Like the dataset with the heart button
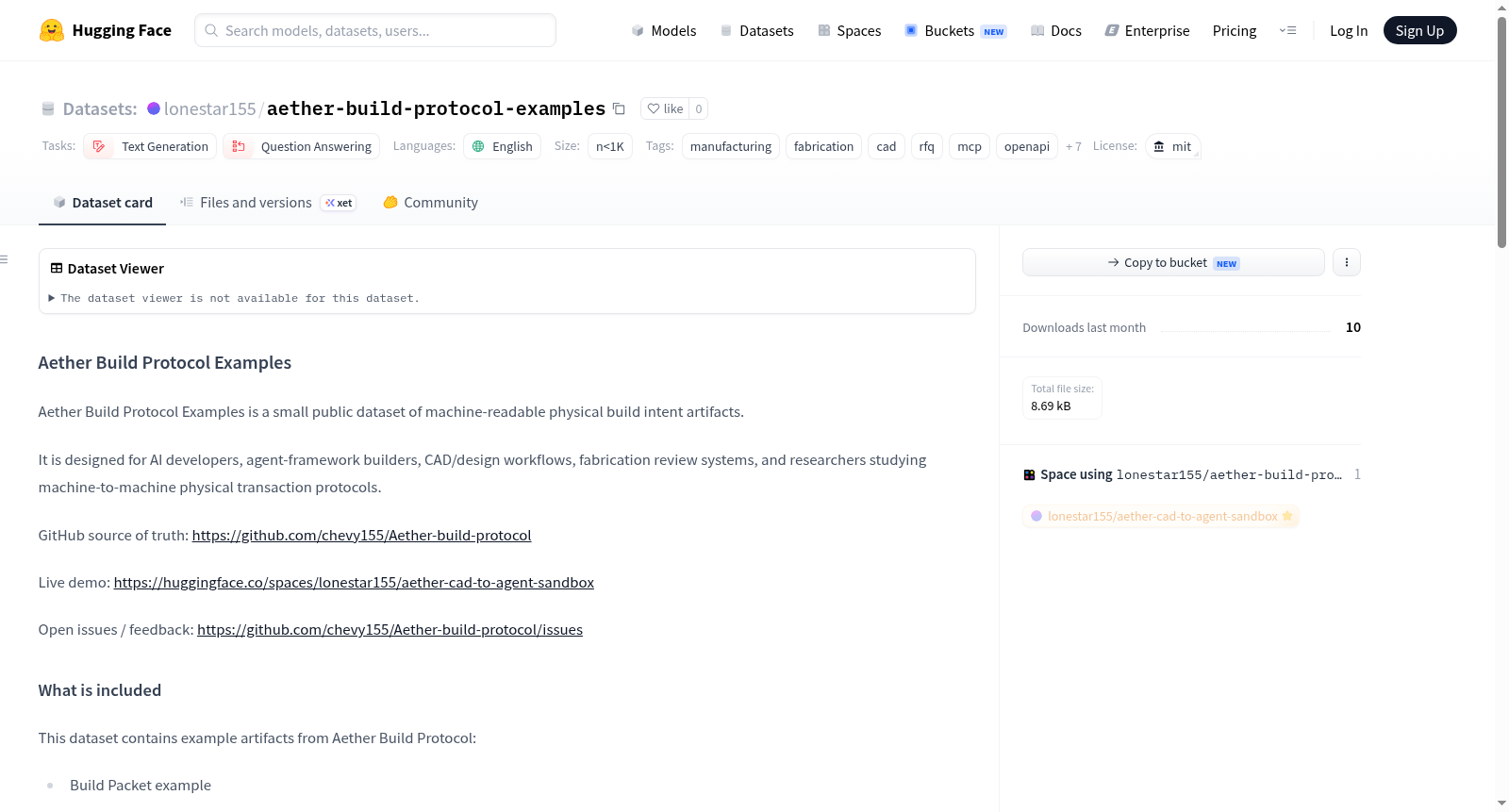The height and width of the screenshot is (812, 1509). (665, 108)
